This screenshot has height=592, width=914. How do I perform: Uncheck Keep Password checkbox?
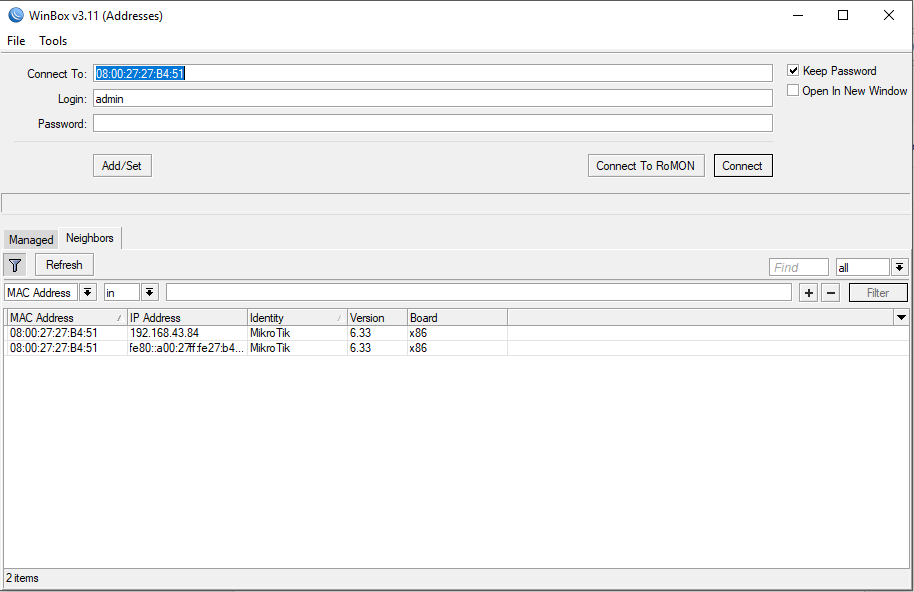click(x=793, y=71)
